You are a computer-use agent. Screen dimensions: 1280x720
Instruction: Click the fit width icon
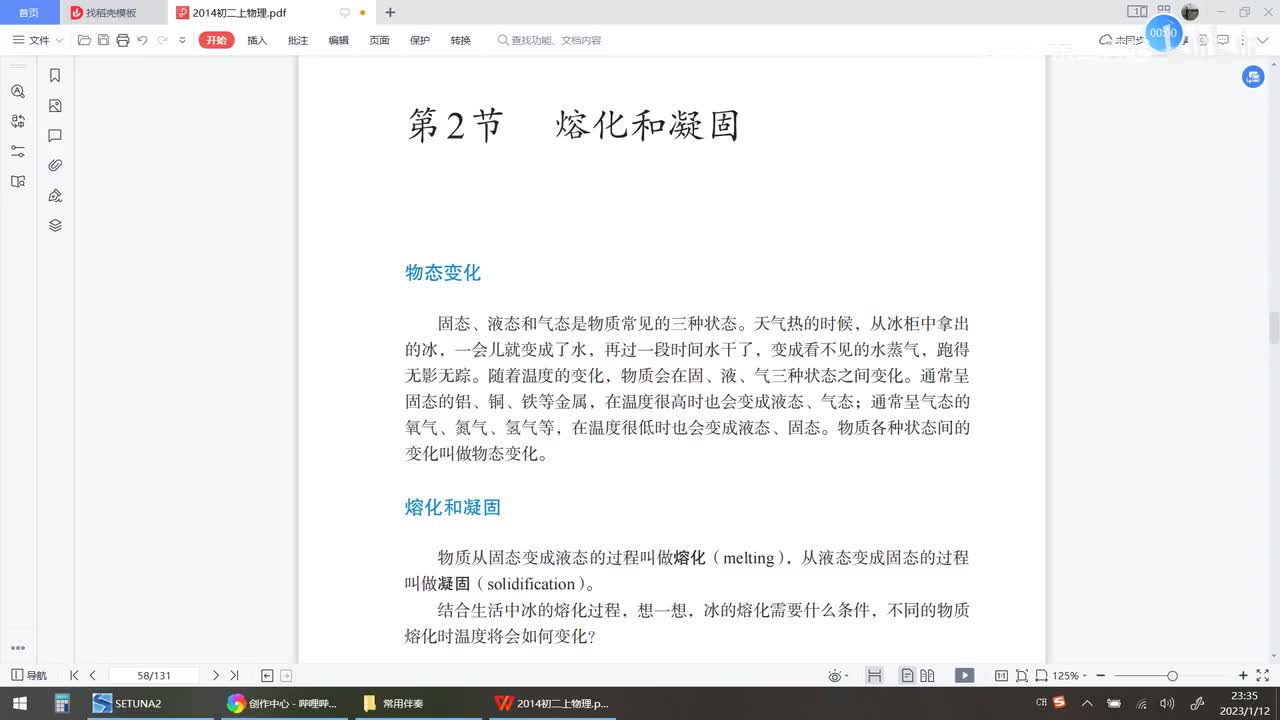pyautogui.click(x=1042, y=676)
